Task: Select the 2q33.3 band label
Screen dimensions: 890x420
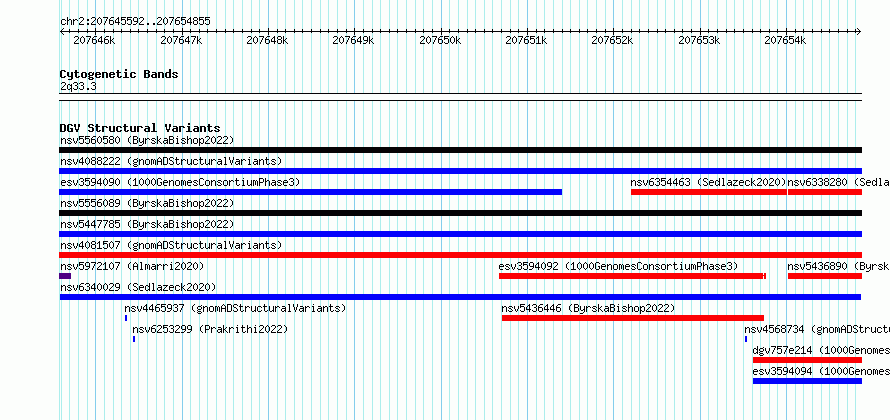Action: coord(78,87)
